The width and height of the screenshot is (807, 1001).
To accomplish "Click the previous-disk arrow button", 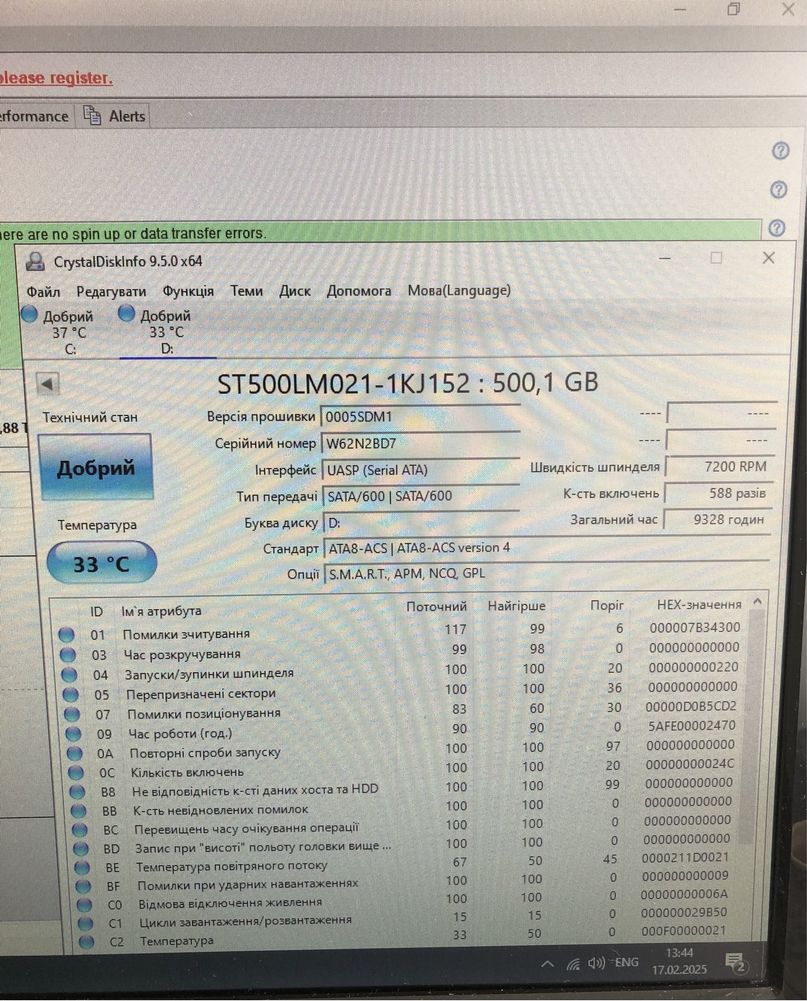I will click(x=47, y=384).
